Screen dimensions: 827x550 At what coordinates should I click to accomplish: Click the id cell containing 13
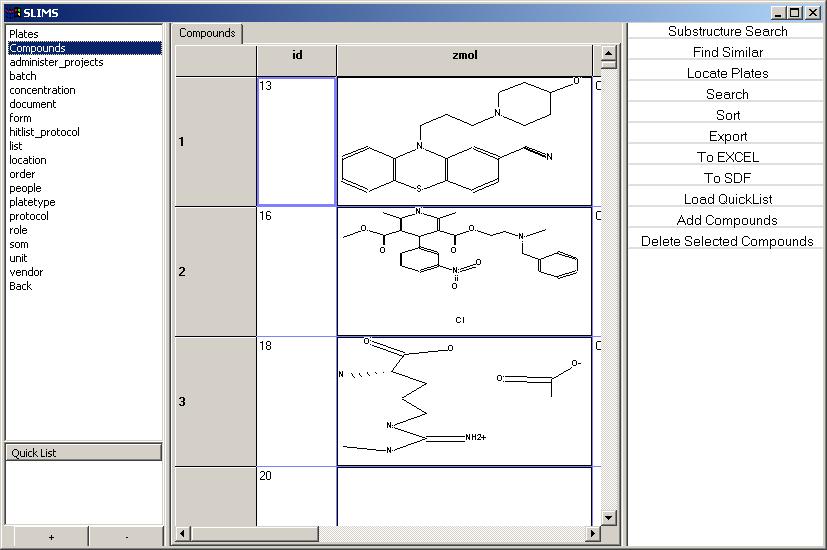pos(296,141)
